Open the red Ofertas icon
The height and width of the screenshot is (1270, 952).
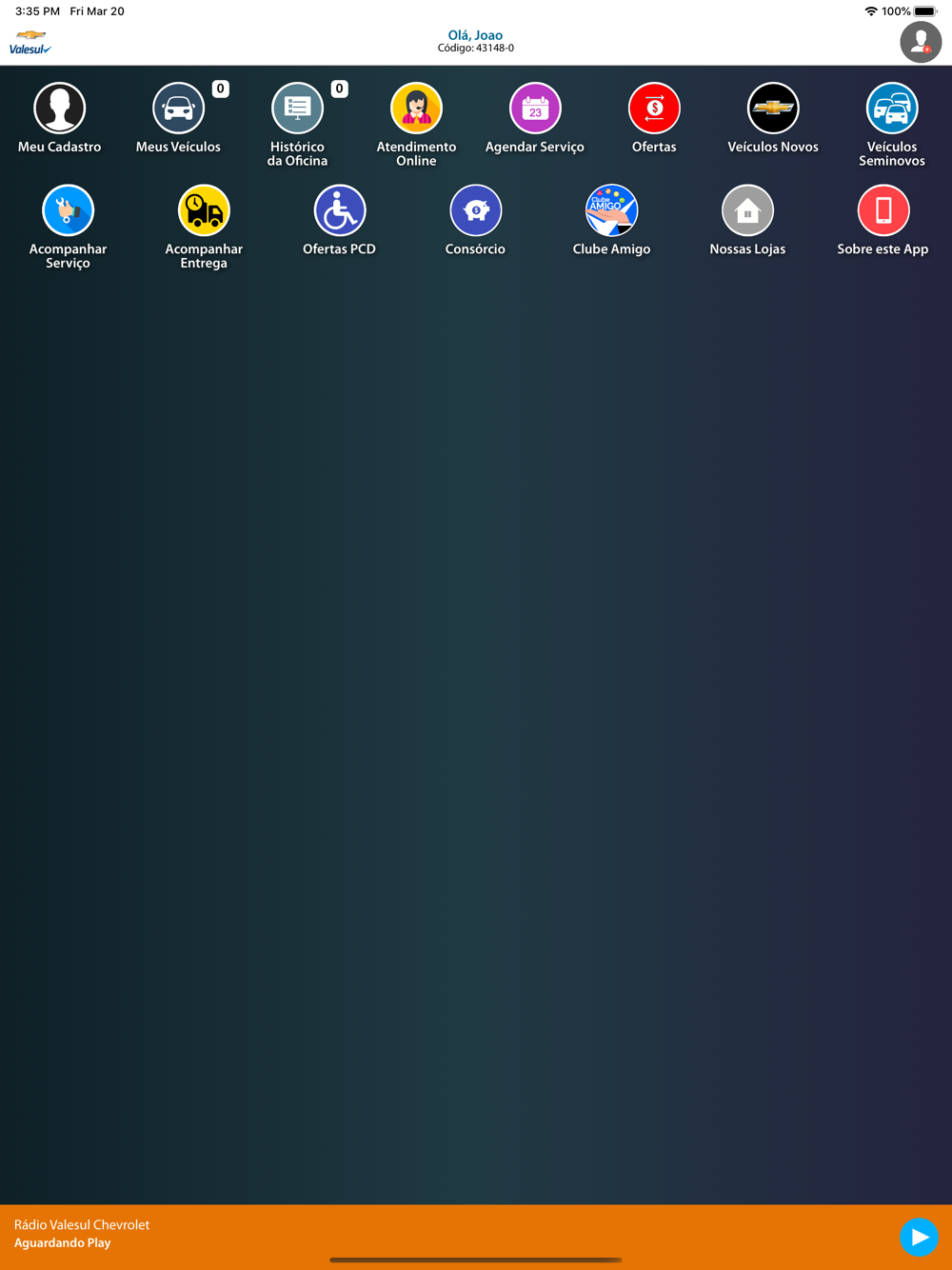pyautogui.click(x=654, y=108)
